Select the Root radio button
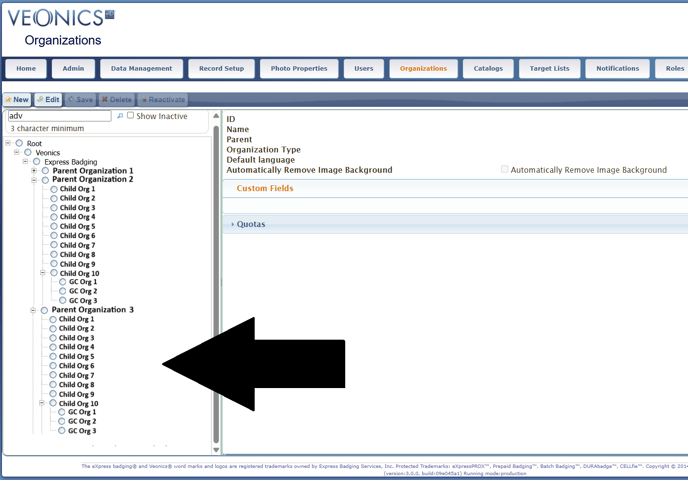This screenshot has width=688, height=480. point(19,143)
